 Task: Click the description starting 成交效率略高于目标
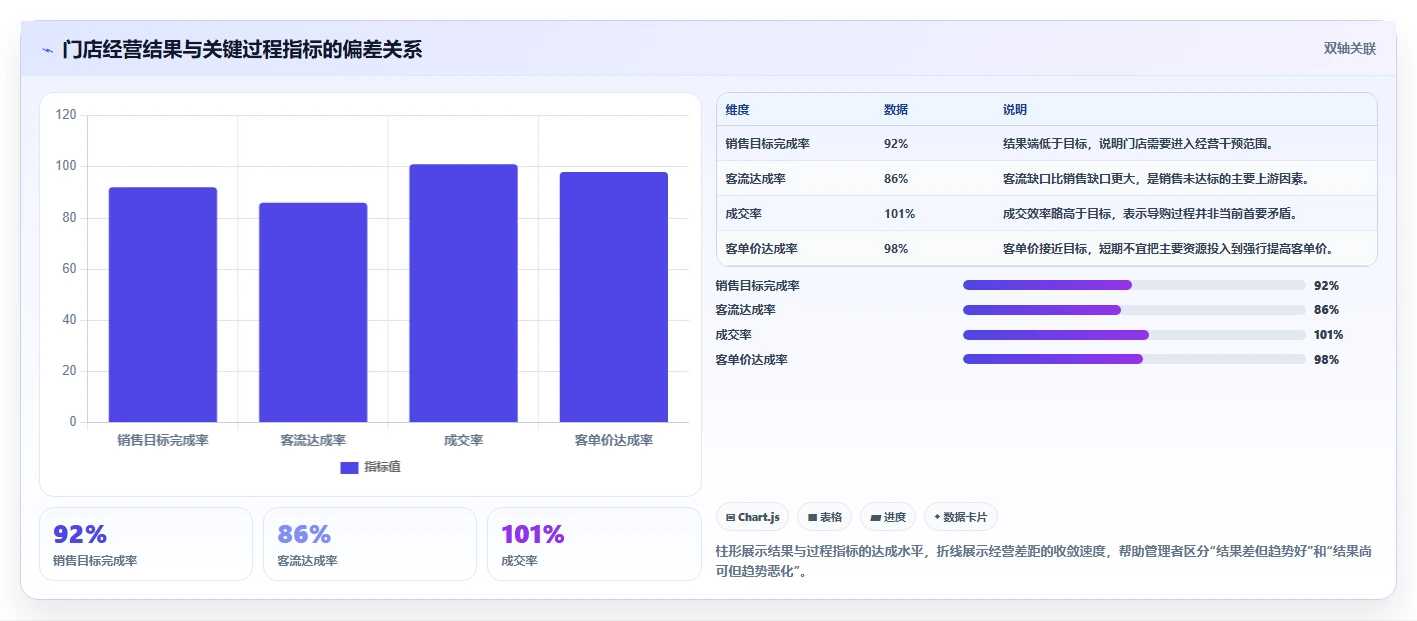[x=1150, y=213]
